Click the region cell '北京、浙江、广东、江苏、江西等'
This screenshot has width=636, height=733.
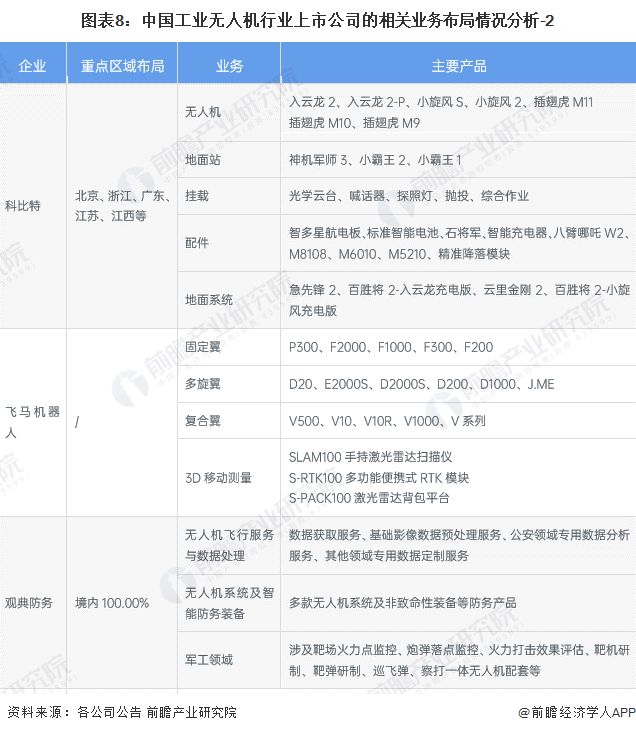click(x=121, y=206)
